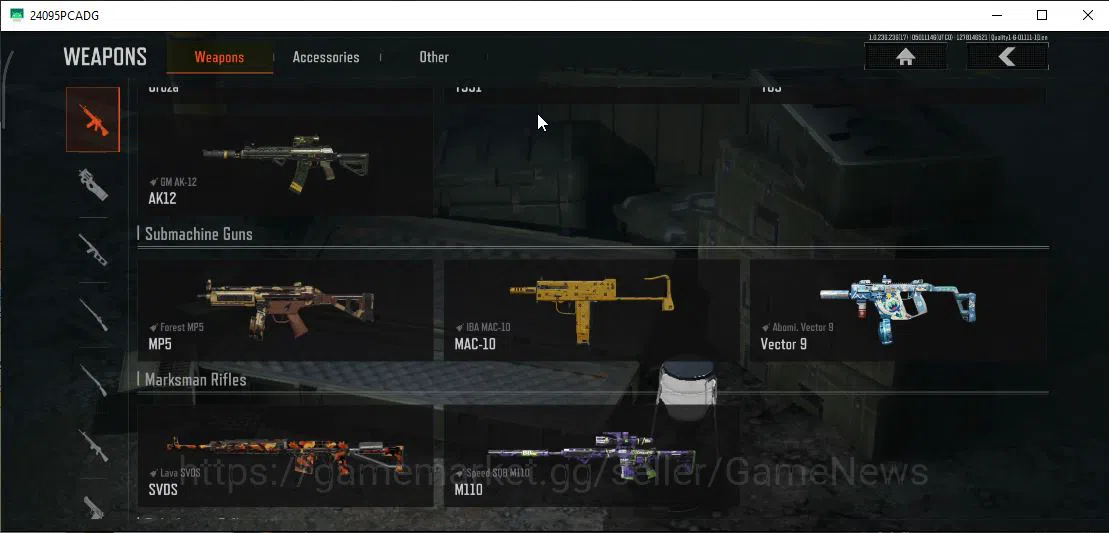Image resolution: width=1109 pixels, height=533 pixels.
Task: Open the Other tab
Action: click(434, 57)
